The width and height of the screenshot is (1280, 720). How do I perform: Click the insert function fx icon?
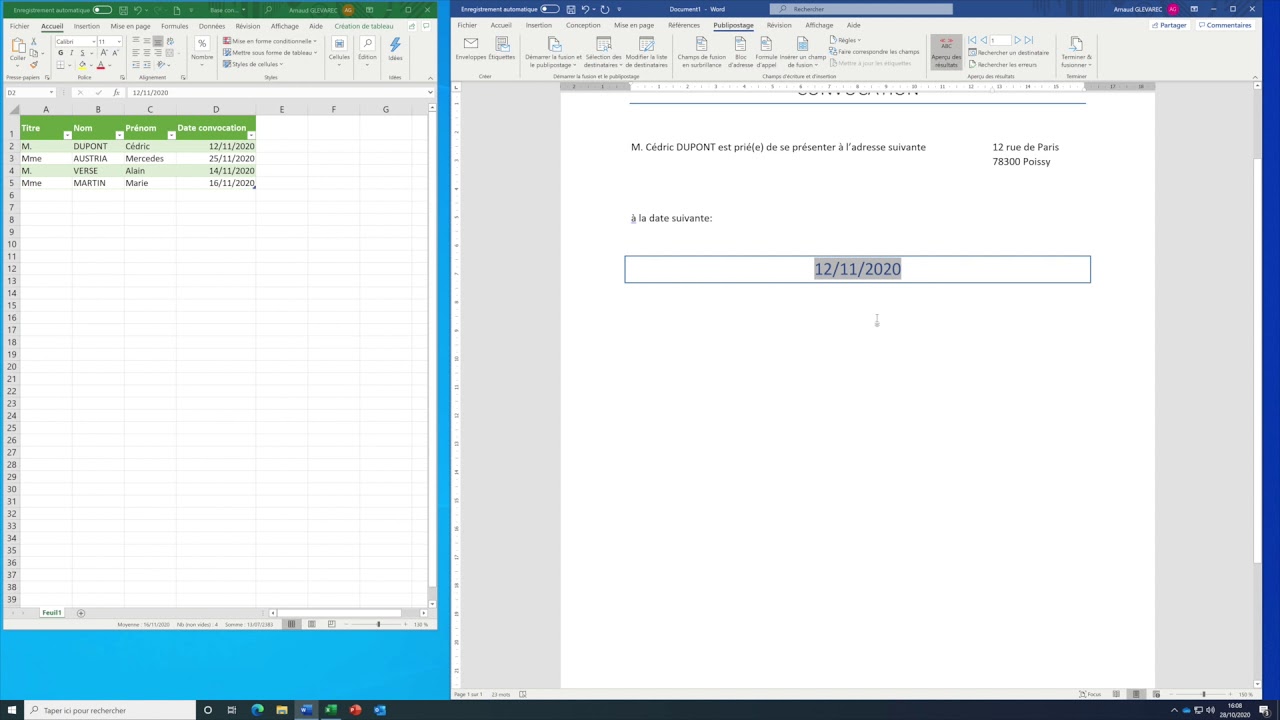(x=116, y=92)
